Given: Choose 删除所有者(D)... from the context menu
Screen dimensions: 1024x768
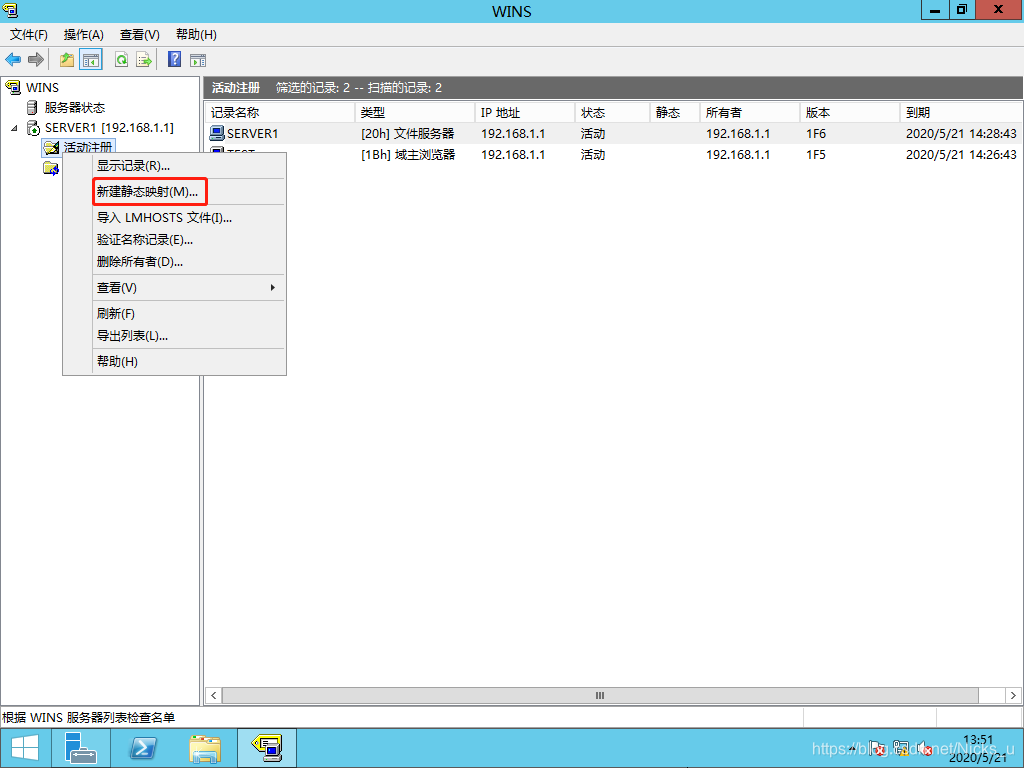Looking at the screenshot, I should pyautogui.click(x=188, y=262).
